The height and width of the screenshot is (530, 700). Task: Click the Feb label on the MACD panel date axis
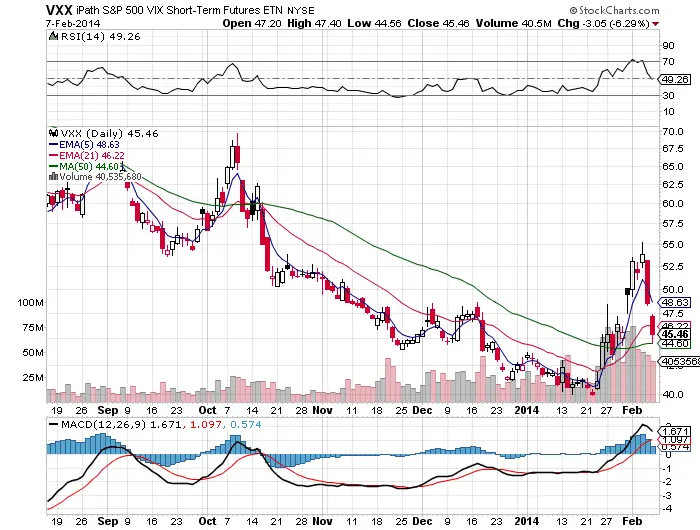point(632,522)
